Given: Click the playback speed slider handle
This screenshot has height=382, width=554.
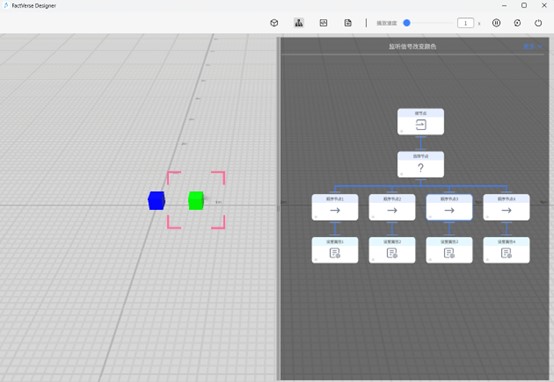Looking at the screenshot, I should pos(407,23).
